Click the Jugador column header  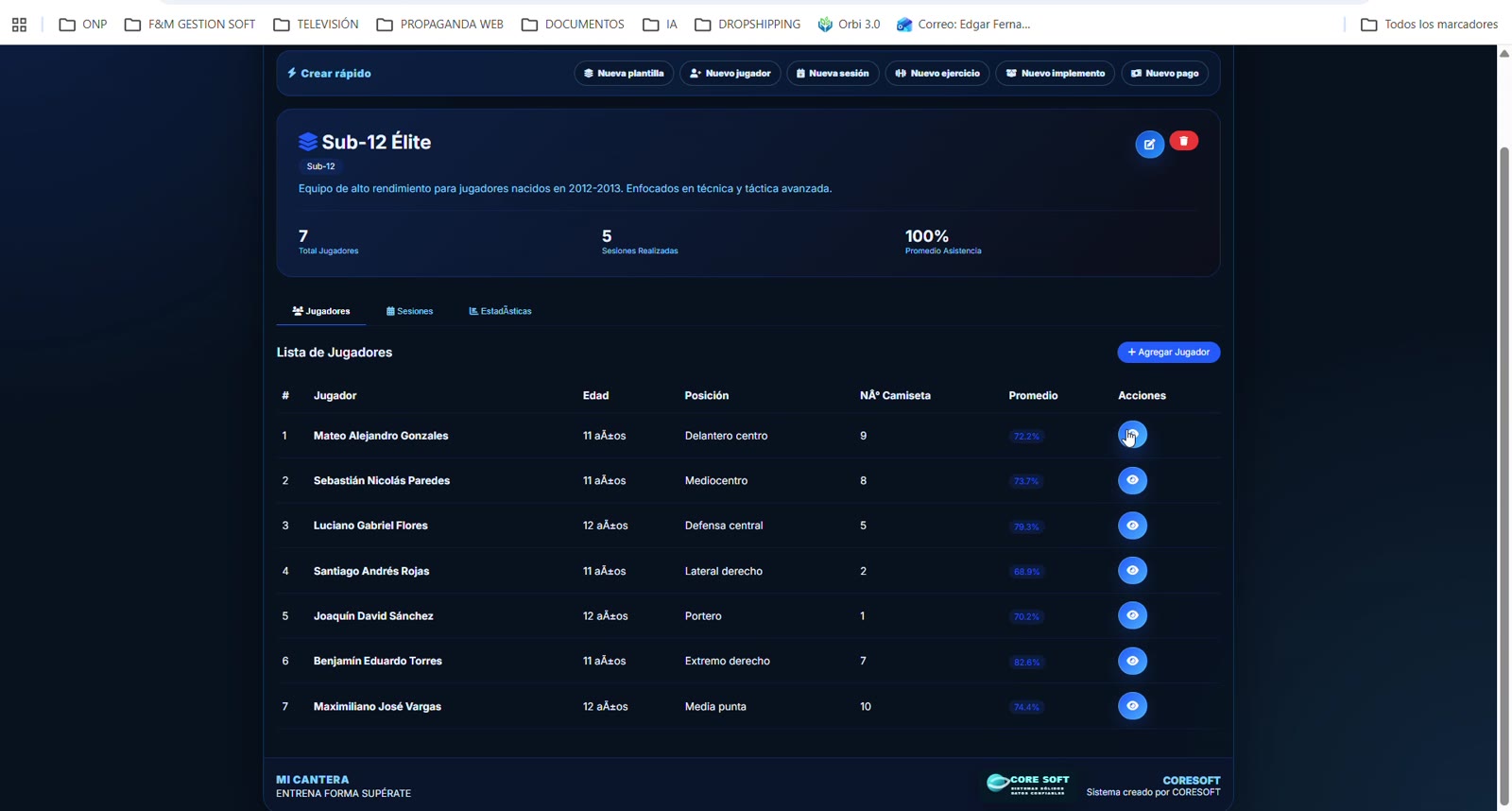pos(335,395)
